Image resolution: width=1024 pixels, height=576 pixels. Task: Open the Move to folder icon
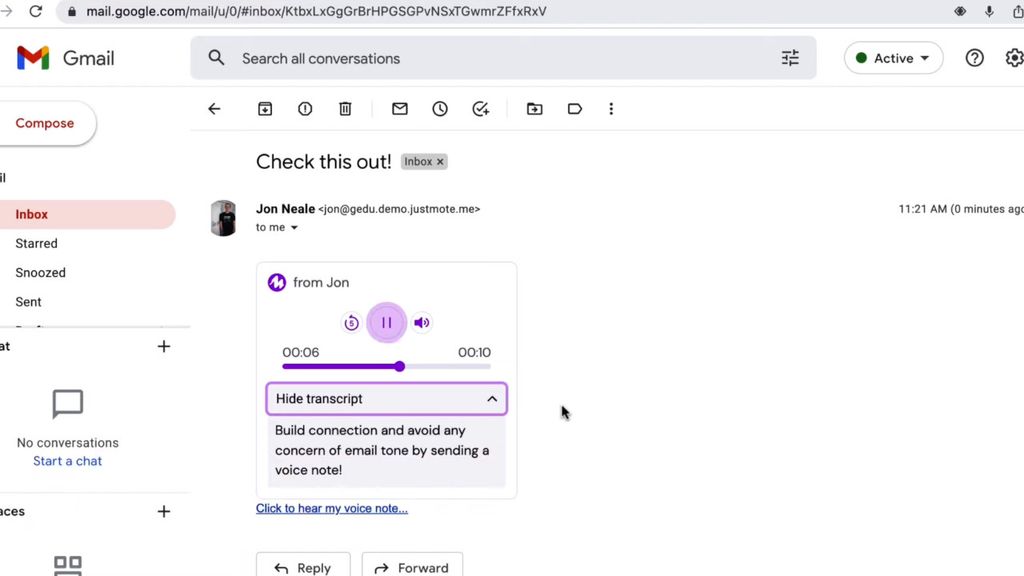534,109
